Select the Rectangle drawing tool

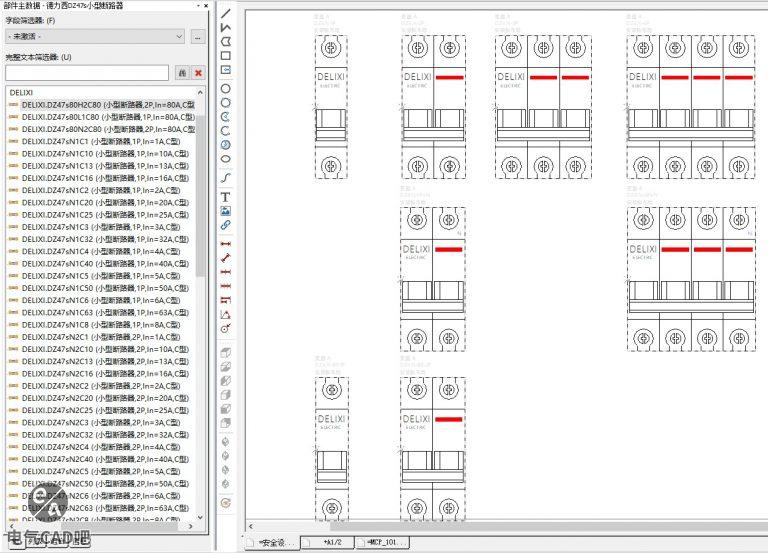click(226, 56)
